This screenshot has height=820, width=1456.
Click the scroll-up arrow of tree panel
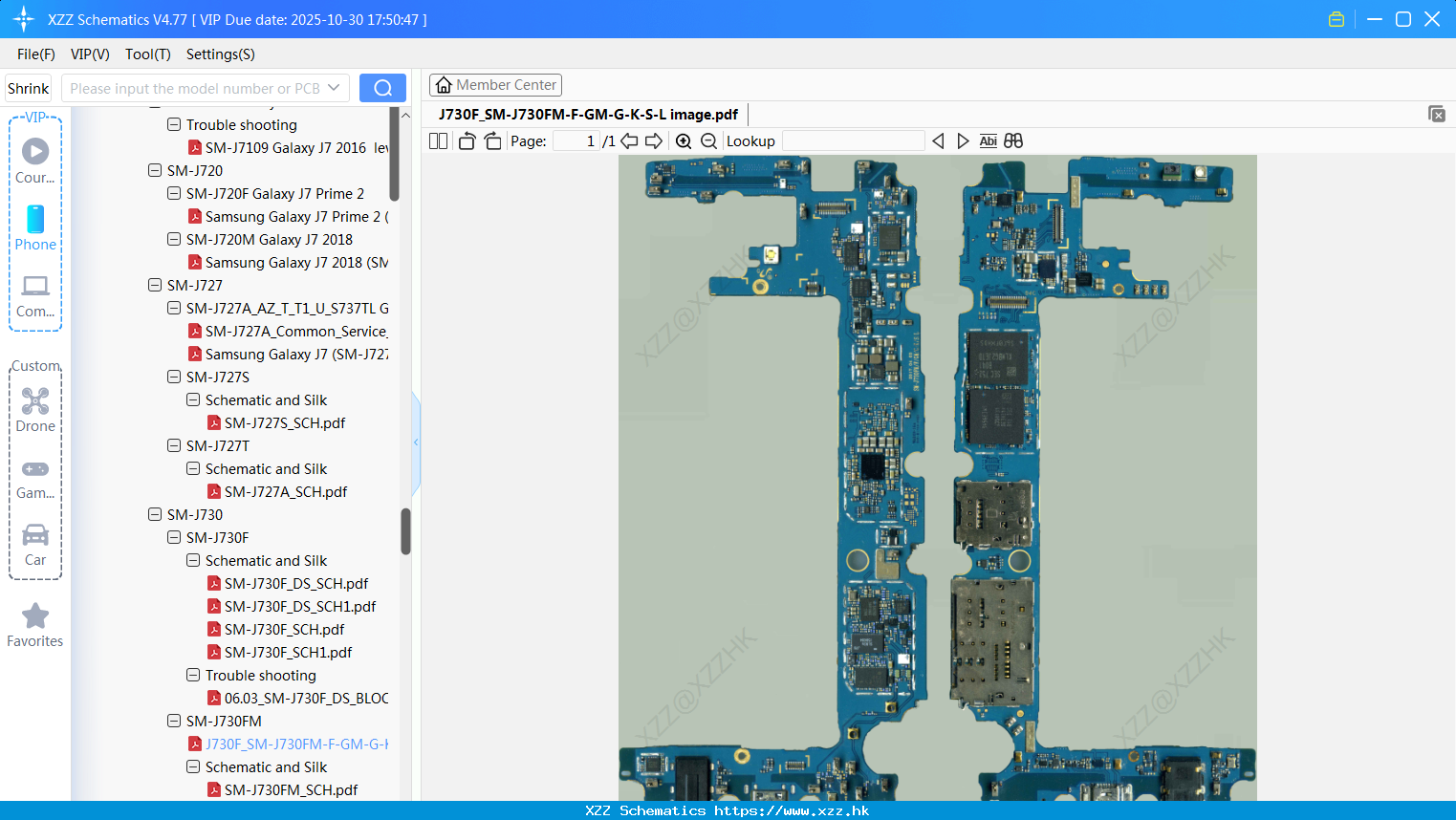pos(405,115)
